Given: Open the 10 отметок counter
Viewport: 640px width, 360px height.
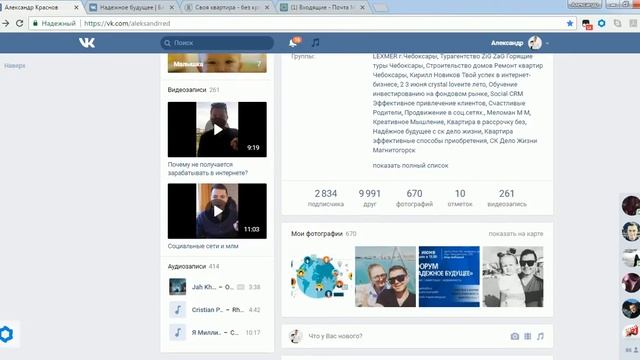Looking at the screenshot, I should pyautogui.click(x=460, y=198).
